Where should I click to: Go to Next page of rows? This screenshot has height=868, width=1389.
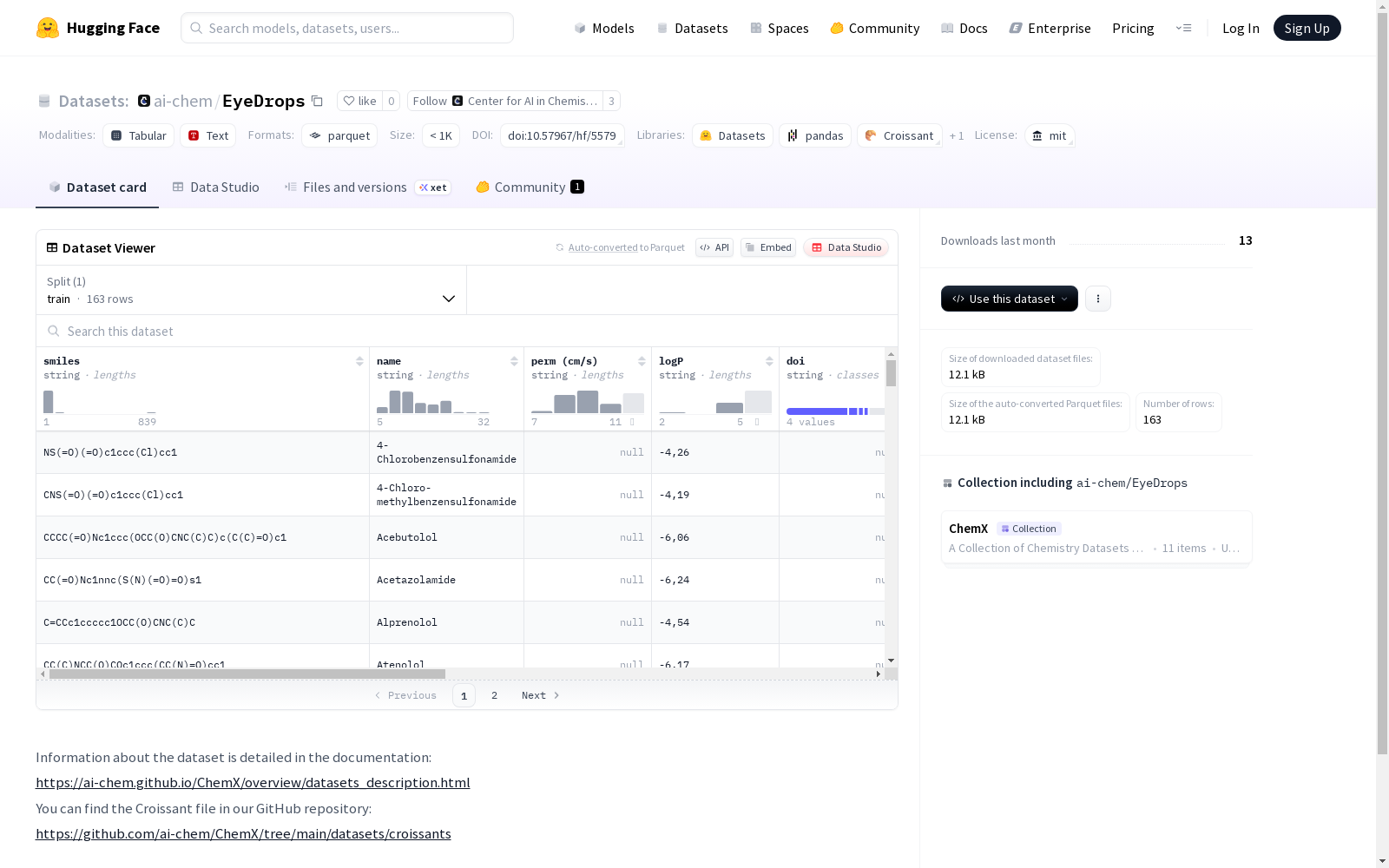click(541, 695)
